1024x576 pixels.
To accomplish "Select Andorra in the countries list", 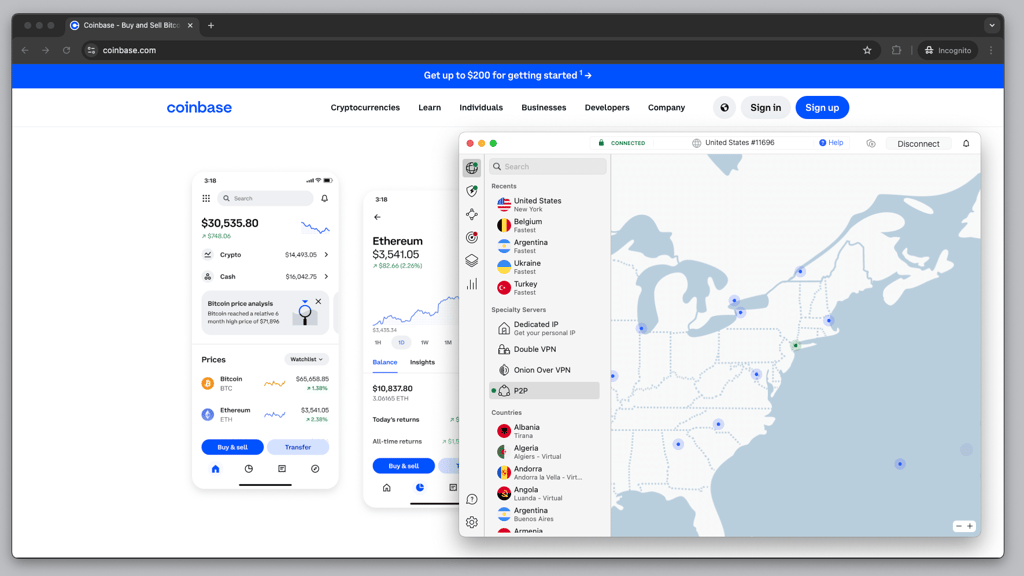I will (544, 473).
